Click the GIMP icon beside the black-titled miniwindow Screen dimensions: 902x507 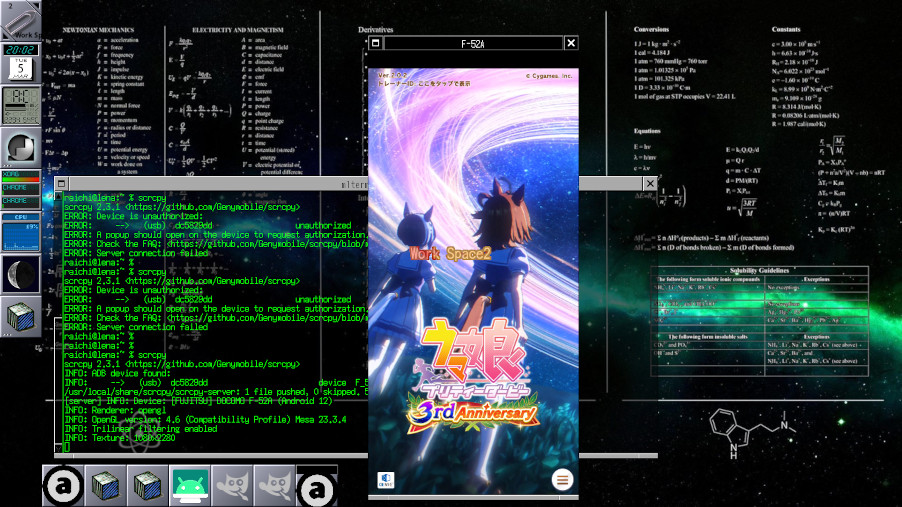pyautogui.click(x=274, y=486)
